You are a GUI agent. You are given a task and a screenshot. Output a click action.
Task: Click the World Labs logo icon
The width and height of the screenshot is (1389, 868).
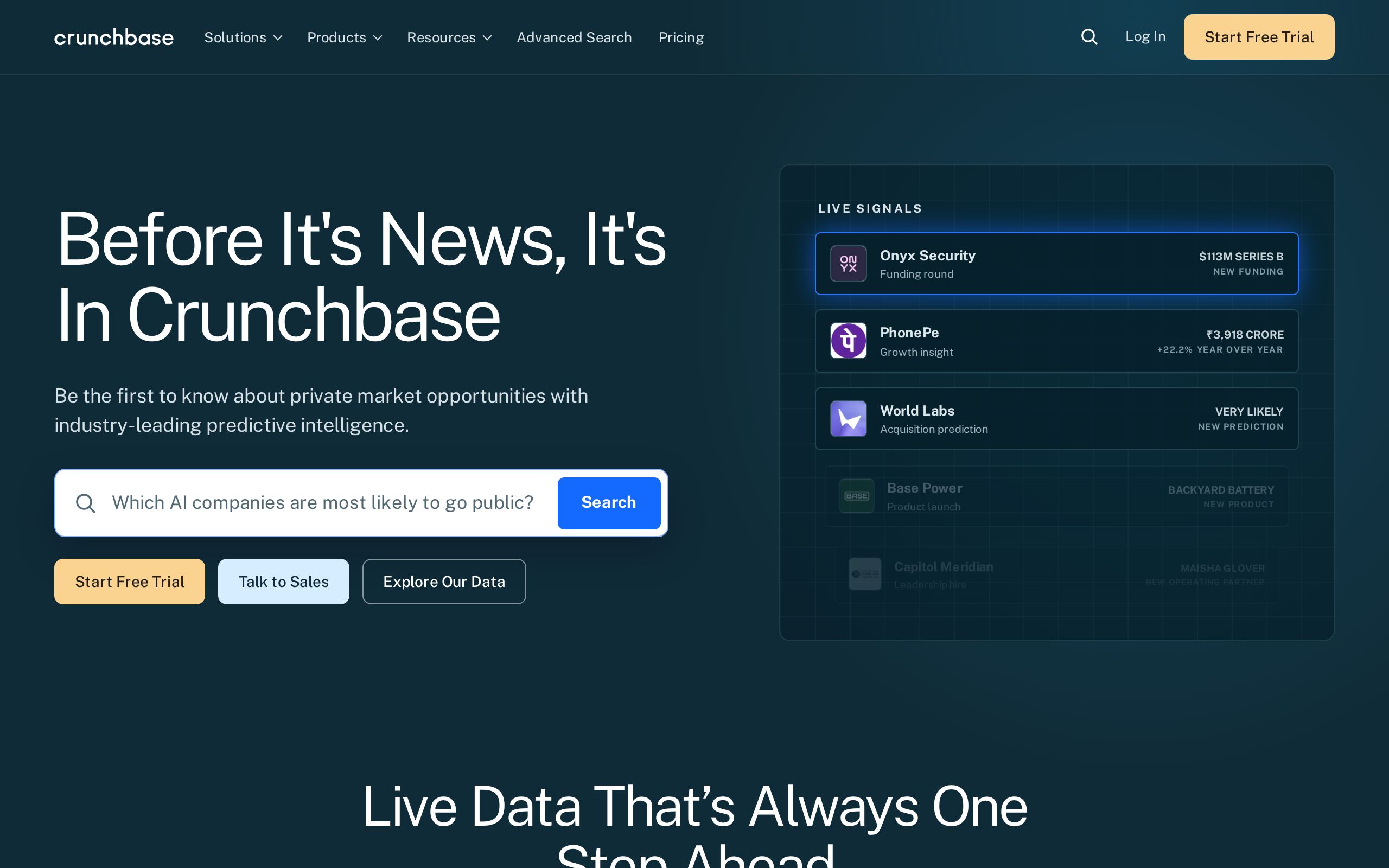849,418
